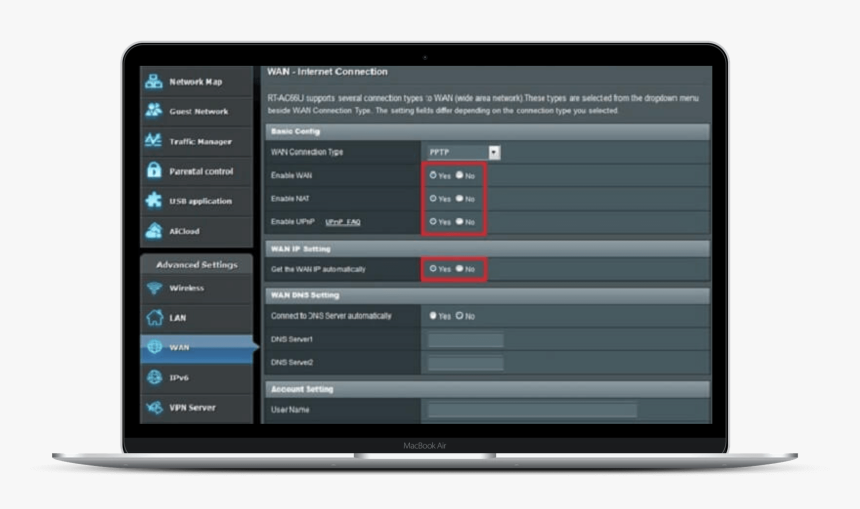Click the User Name input field
Viewport: 860px width, 509px height.
click(x=532, y=410)
